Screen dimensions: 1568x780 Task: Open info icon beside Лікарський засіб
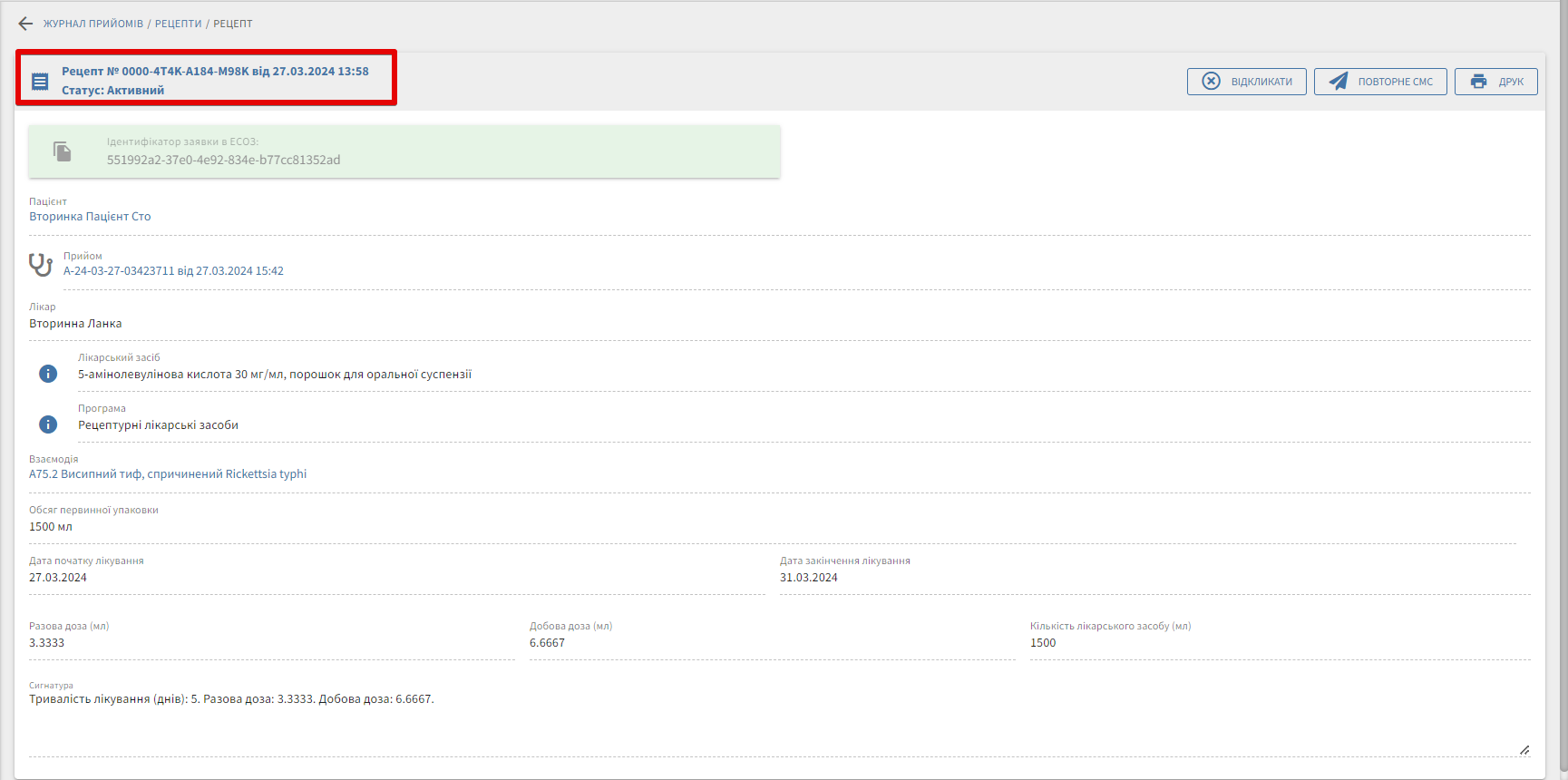click(x=48, y=374)
